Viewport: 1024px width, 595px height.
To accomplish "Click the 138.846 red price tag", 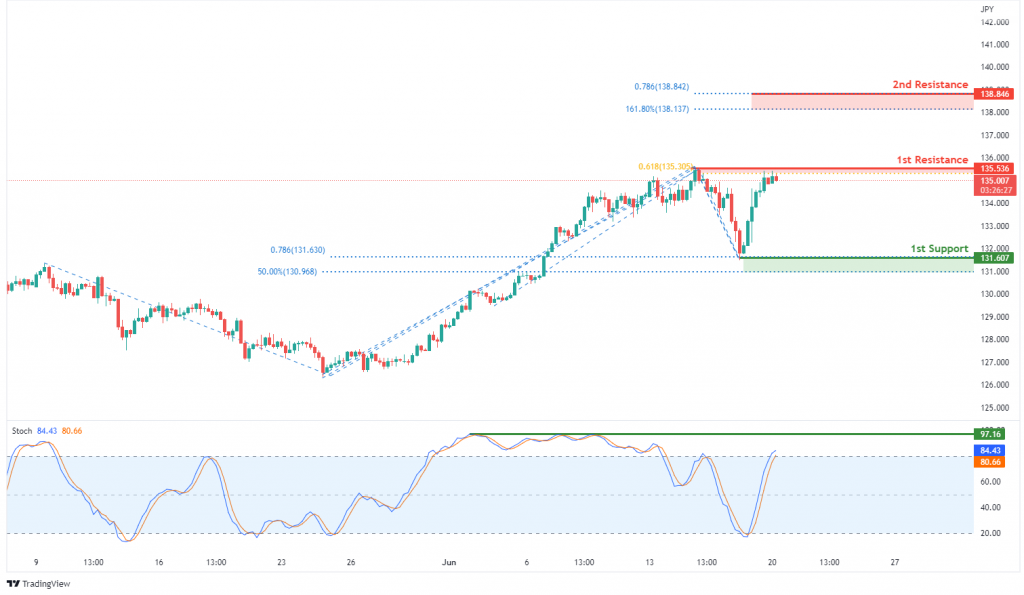I will tap(994, 94).
